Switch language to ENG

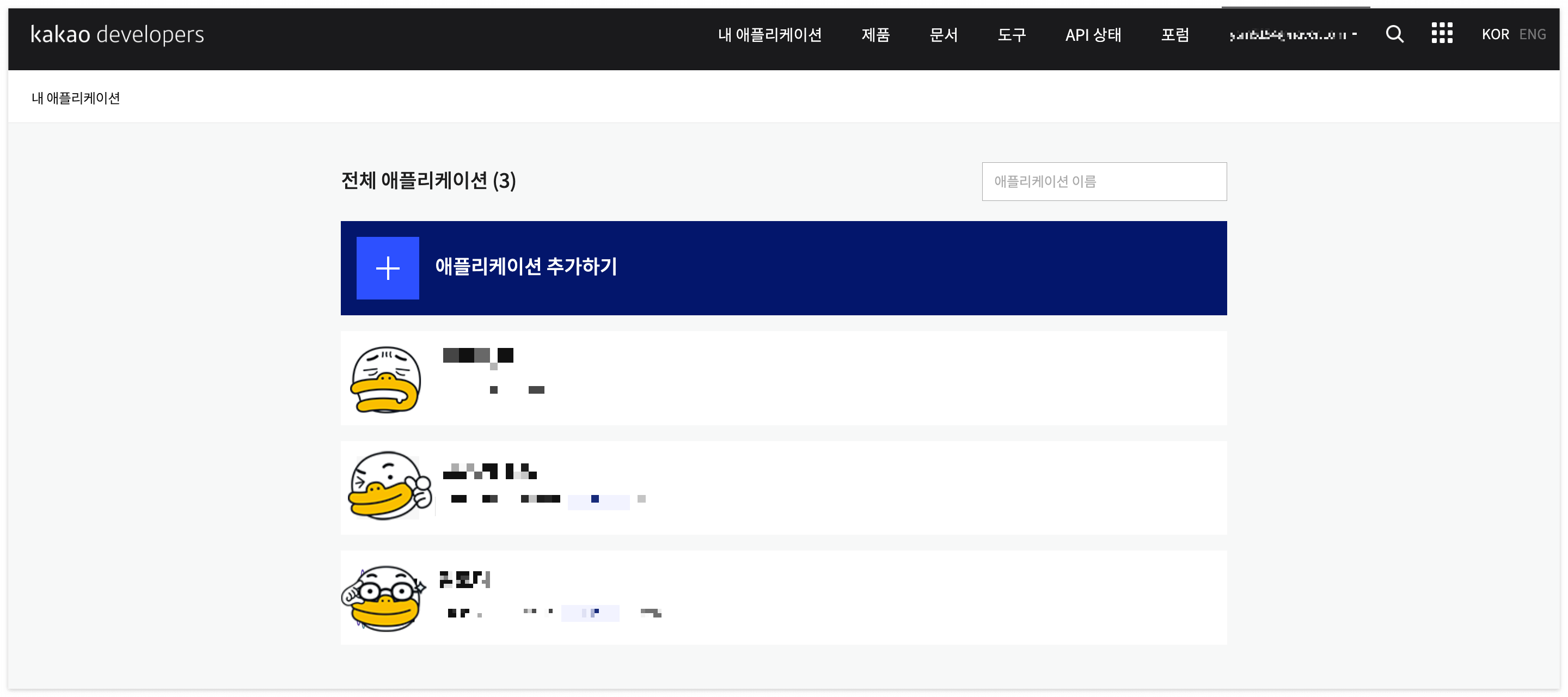point(1532,34)
